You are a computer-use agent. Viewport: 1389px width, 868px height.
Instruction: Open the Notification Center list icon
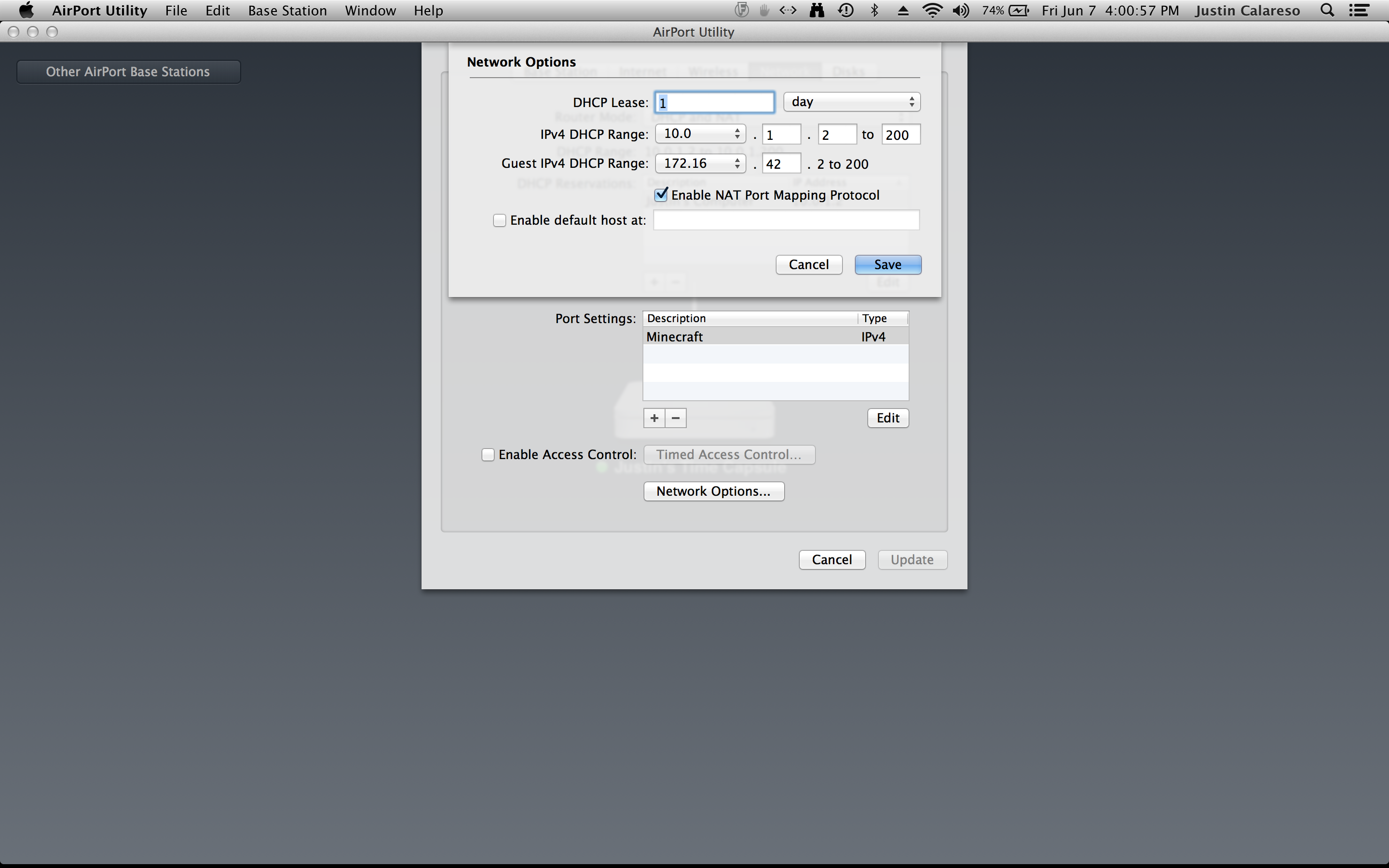click(x=1359, y=10)
